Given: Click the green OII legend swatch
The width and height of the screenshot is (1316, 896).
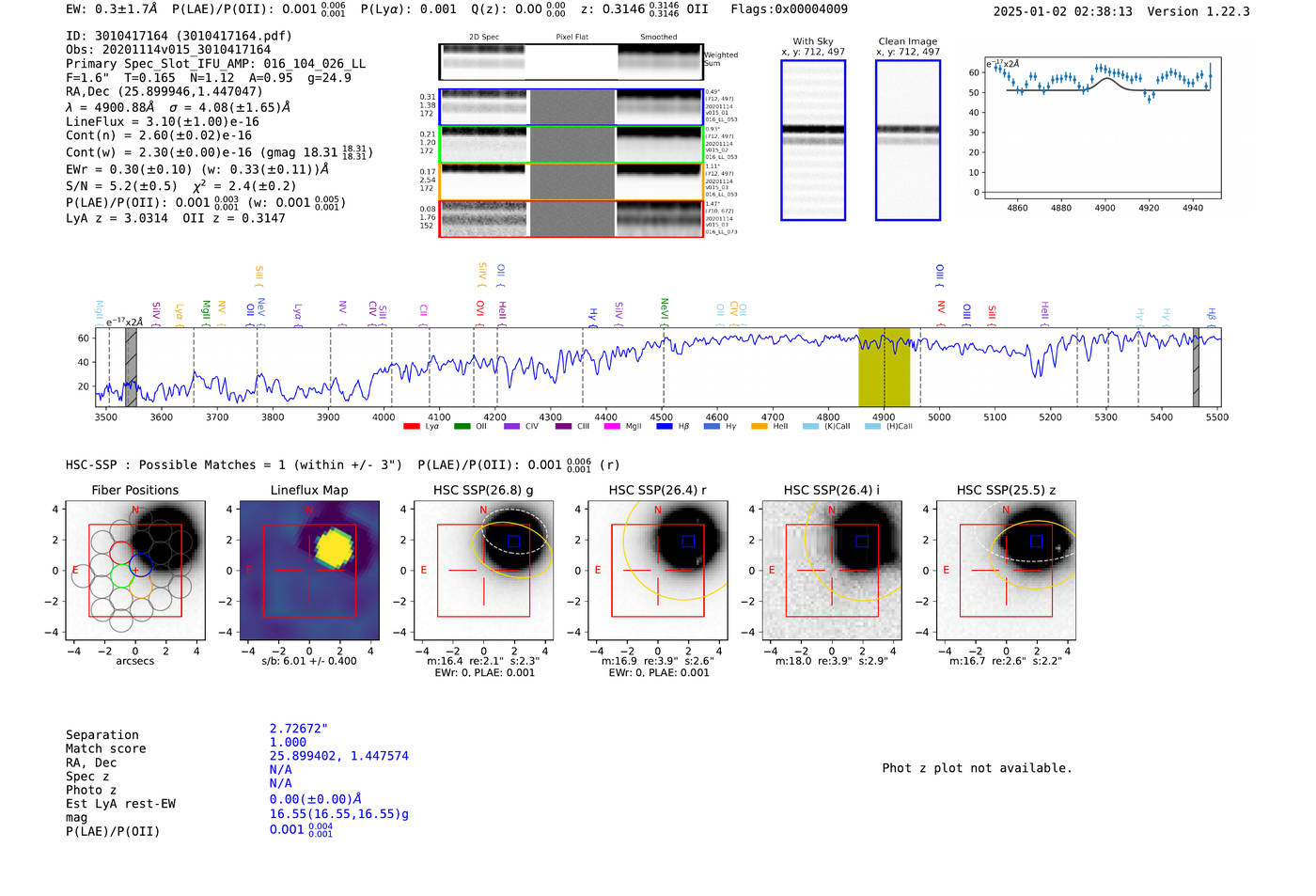Looking at the screenshot, I should [462, 427].
